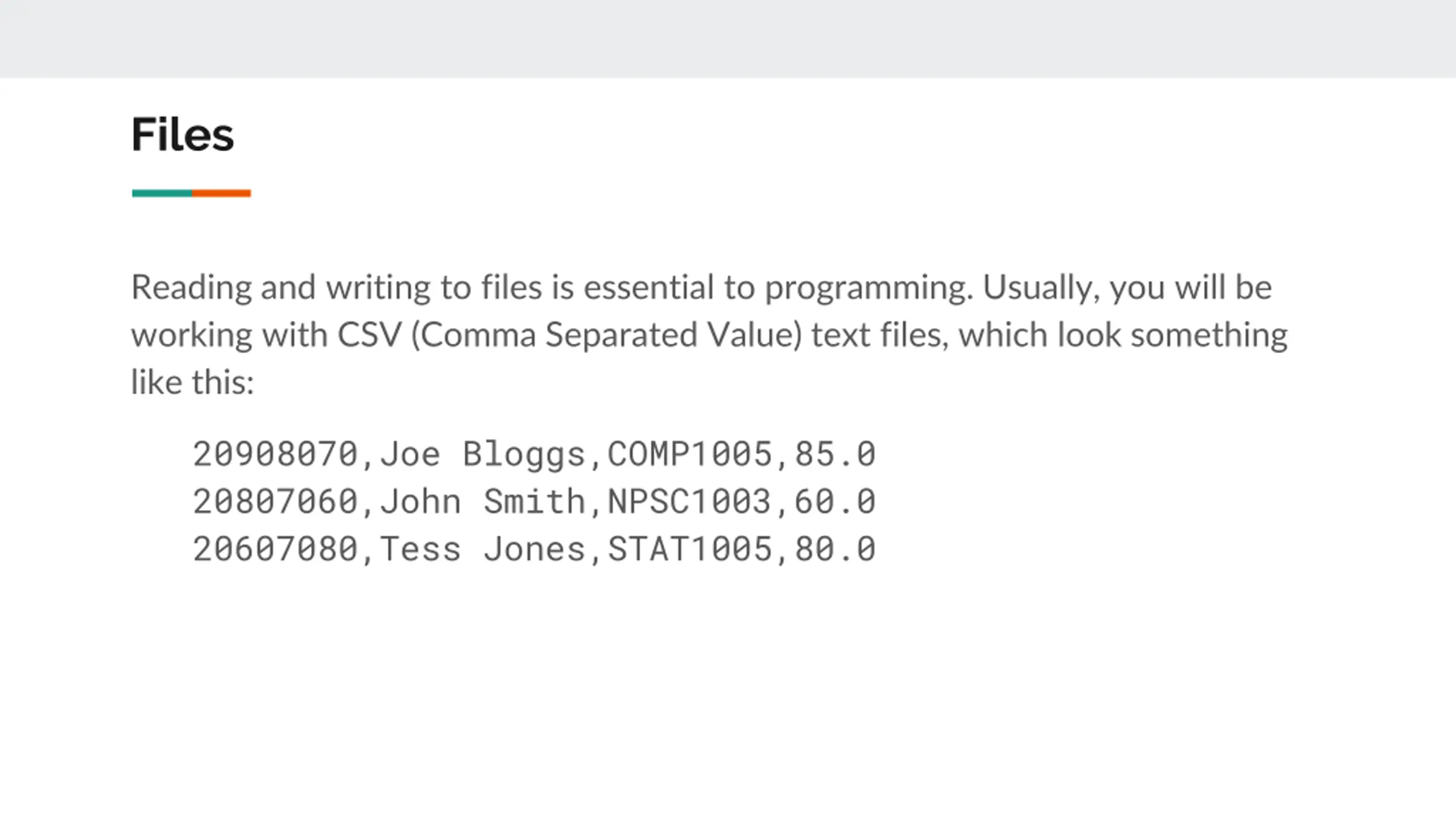This screenshot has width=1456, height=819.
Task: Click the word CSV in paragraph
Action: tap(370, 334)
